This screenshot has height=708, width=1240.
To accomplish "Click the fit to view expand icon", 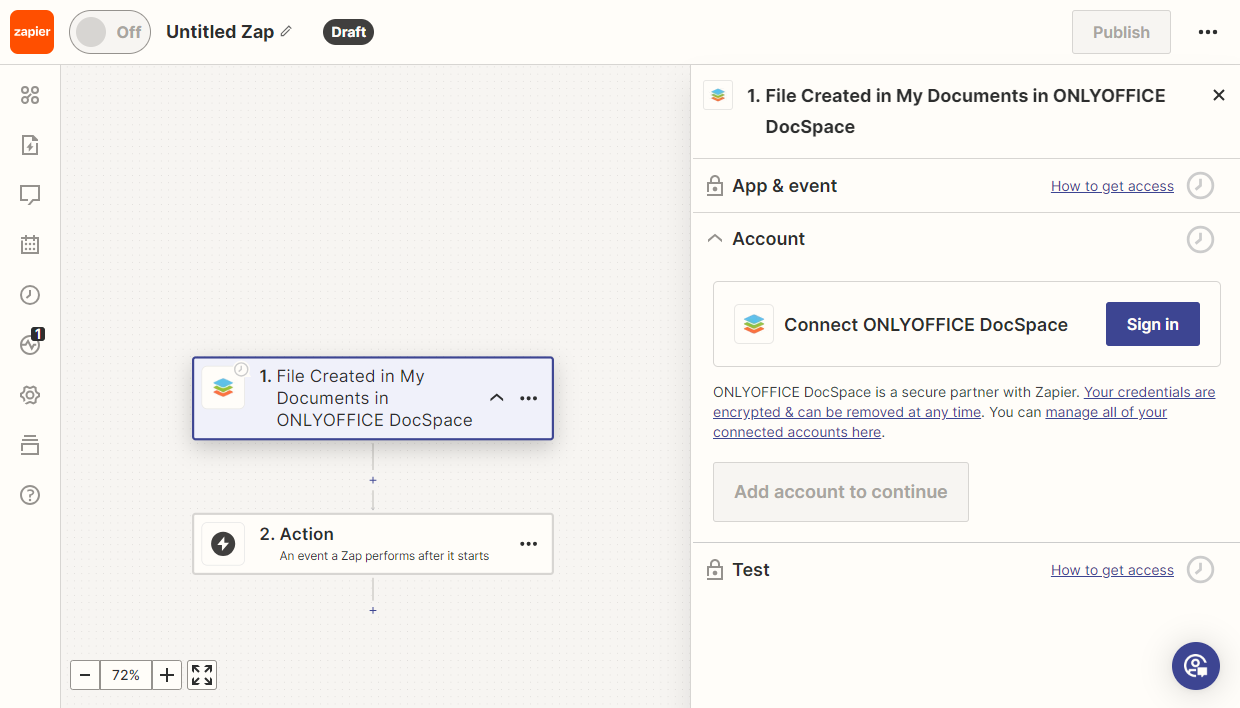I will (202, 675).
